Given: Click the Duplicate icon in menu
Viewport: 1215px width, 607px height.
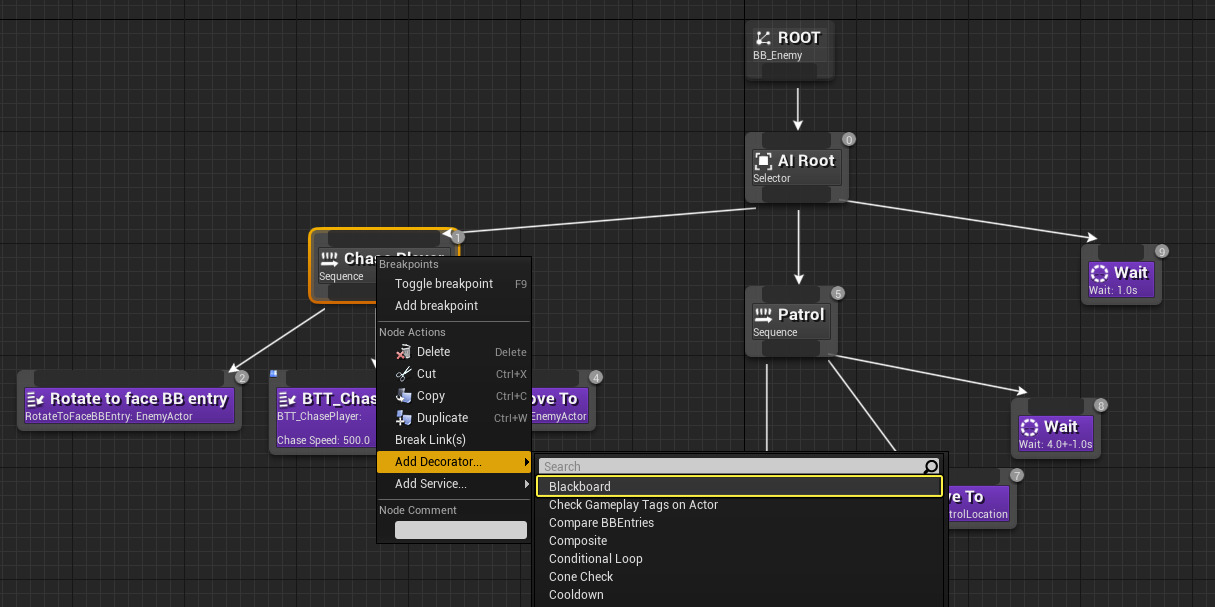Looking at the screenshot, I should [x=404, y=418].
